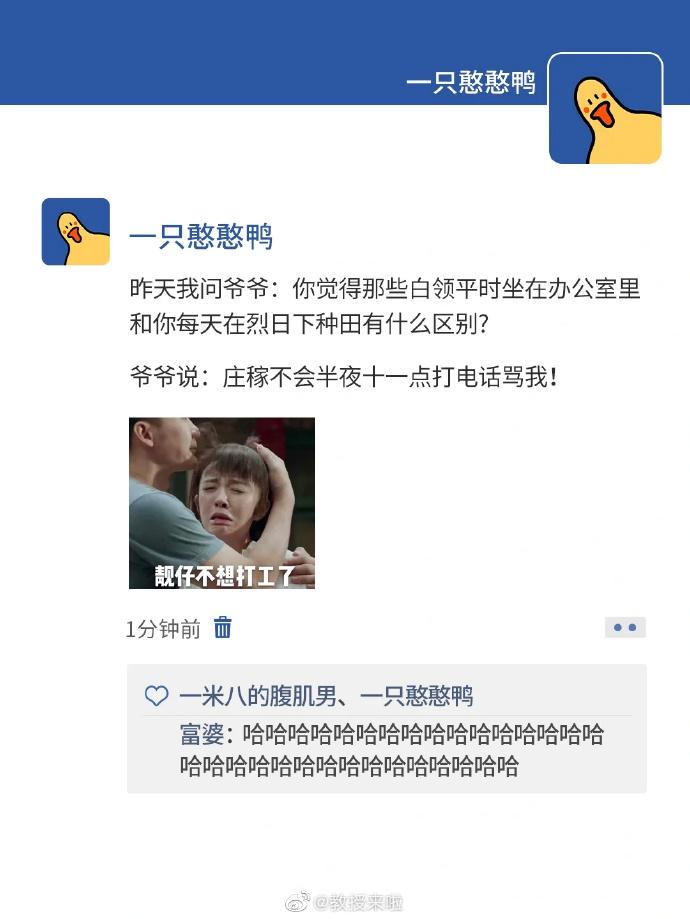The image size is (690, 919).
Task: Click the Weibo logo watermark
Action: point(298,901)
